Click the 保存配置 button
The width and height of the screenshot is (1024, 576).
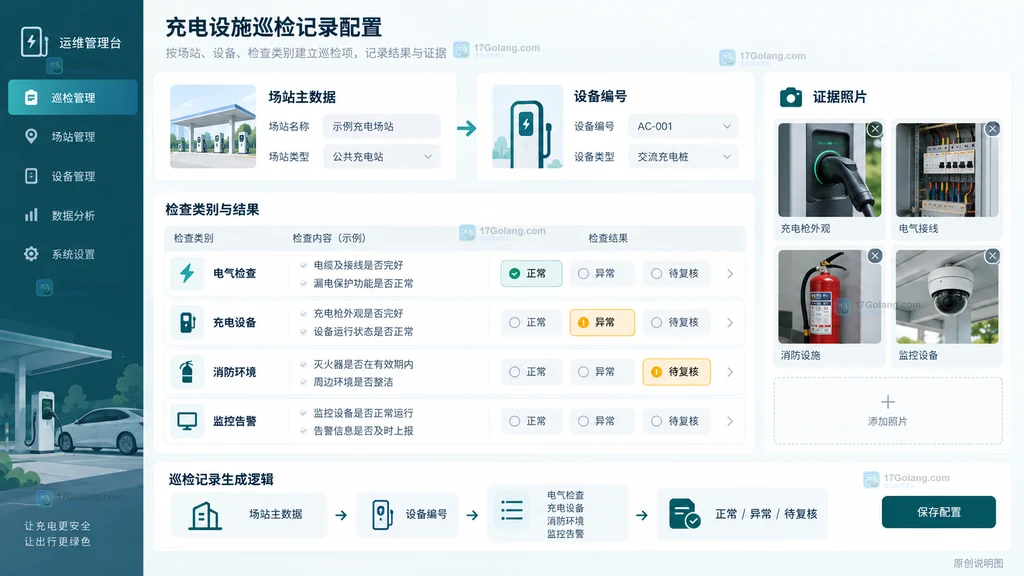pos(938,512)
